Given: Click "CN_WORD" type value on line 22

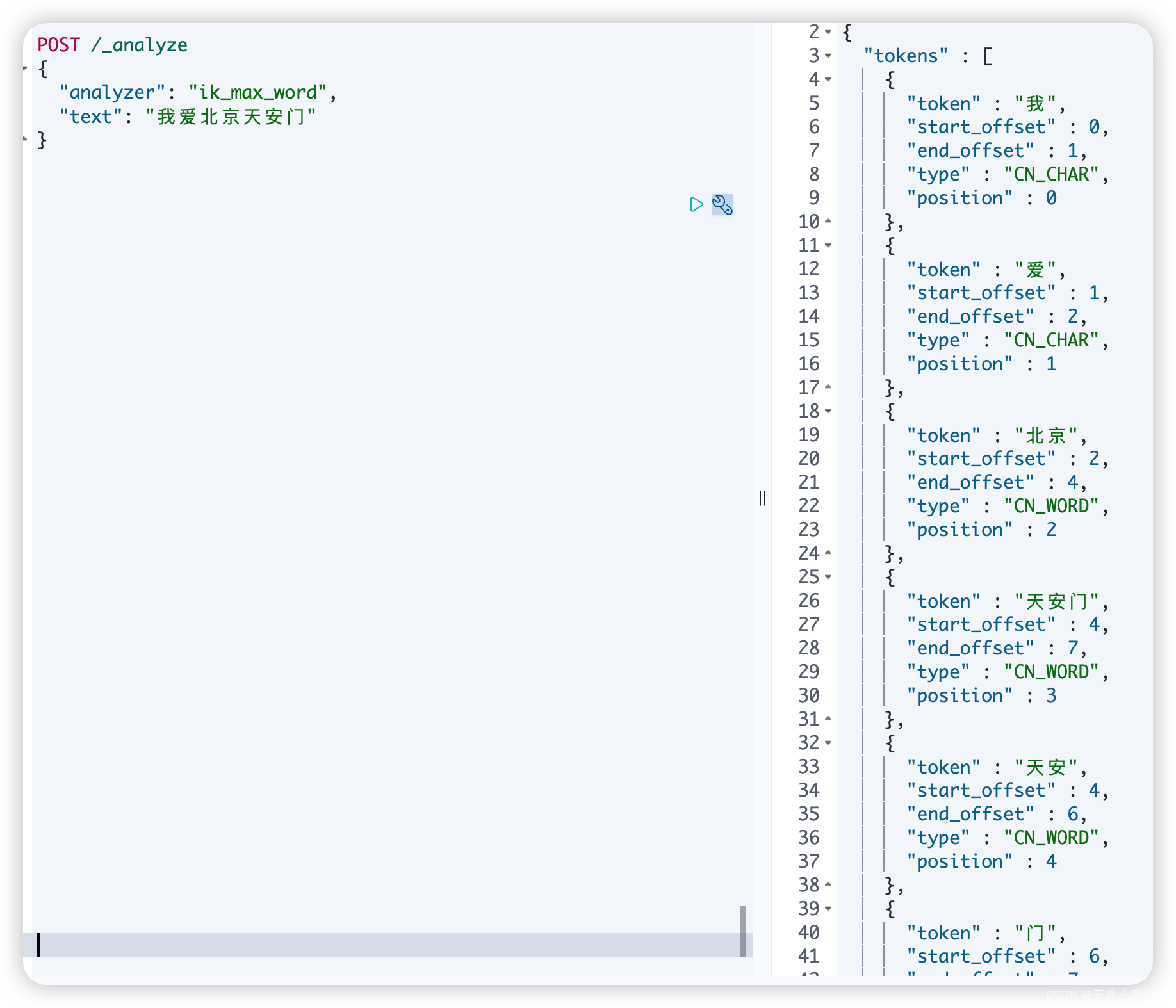Looking at the screenshot, I should coord(1052,506).
